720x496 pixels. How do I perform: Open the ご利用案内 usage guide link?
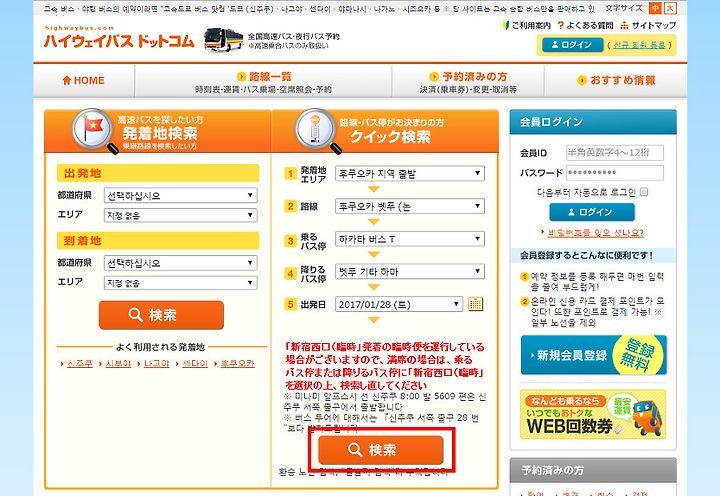(x=527, y=26)
